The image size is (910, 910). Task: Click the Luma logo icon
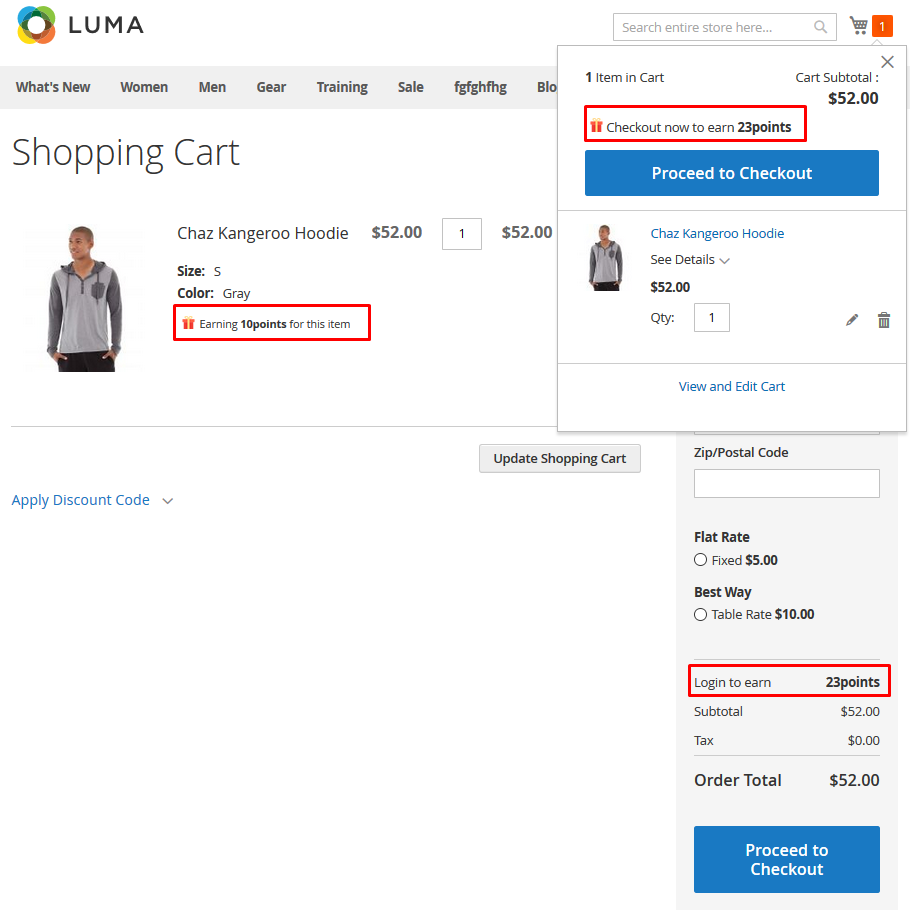pyautogui.click(x=37, y=26)
